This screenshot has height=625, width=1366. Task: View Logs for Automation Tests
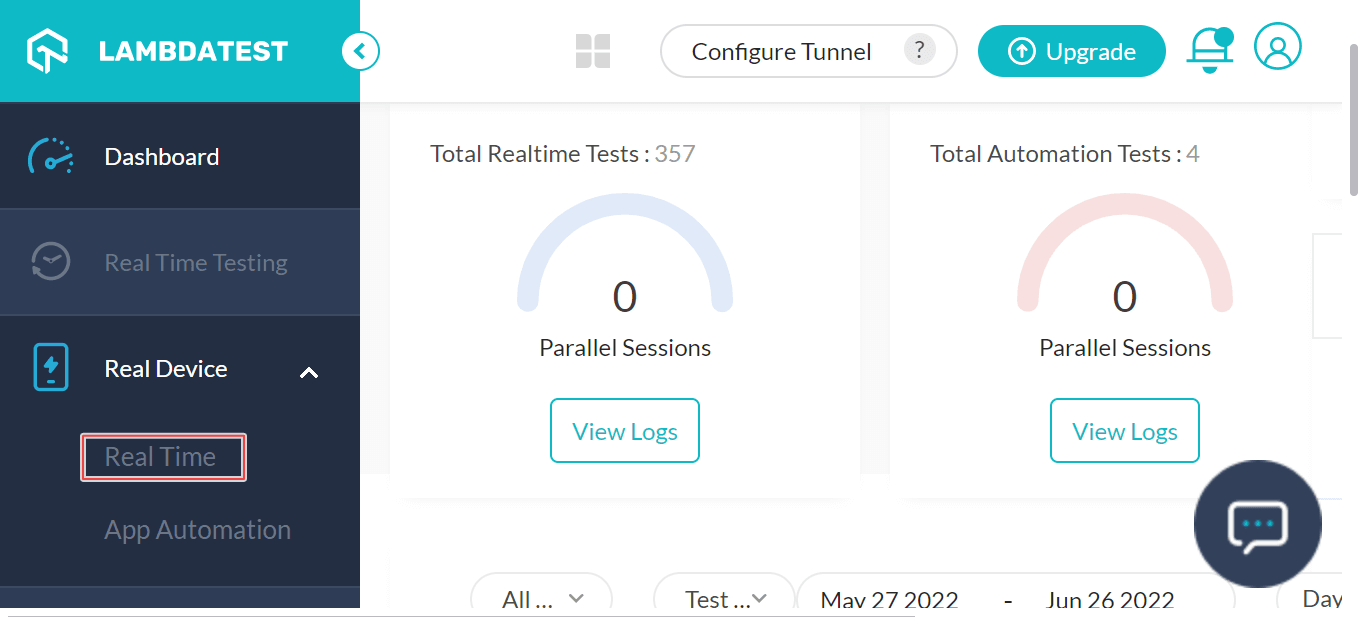[x=1124, y=431]
